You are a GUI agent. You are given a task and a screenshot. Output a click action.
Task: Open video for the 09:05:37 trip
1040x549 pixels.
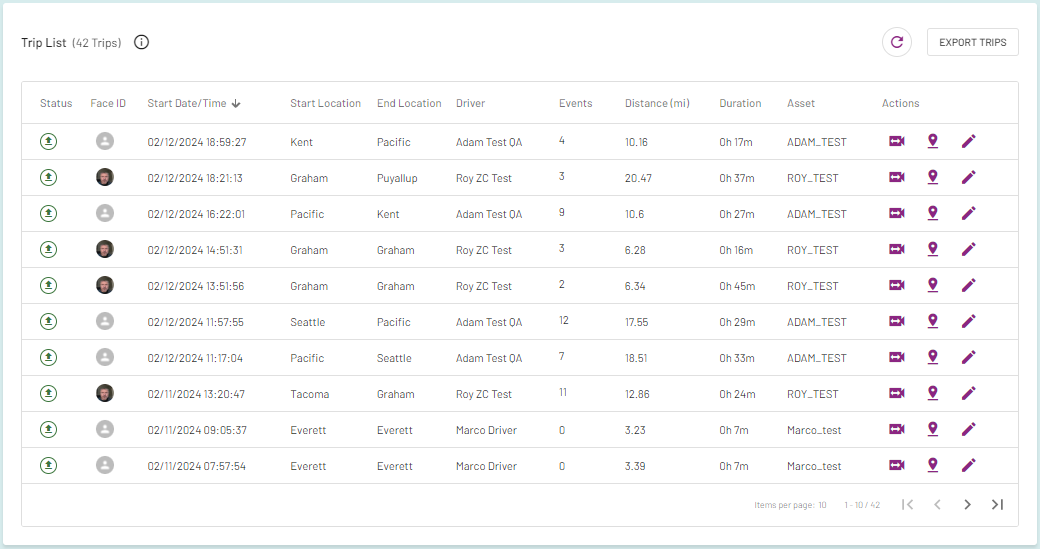click(897, 429)
